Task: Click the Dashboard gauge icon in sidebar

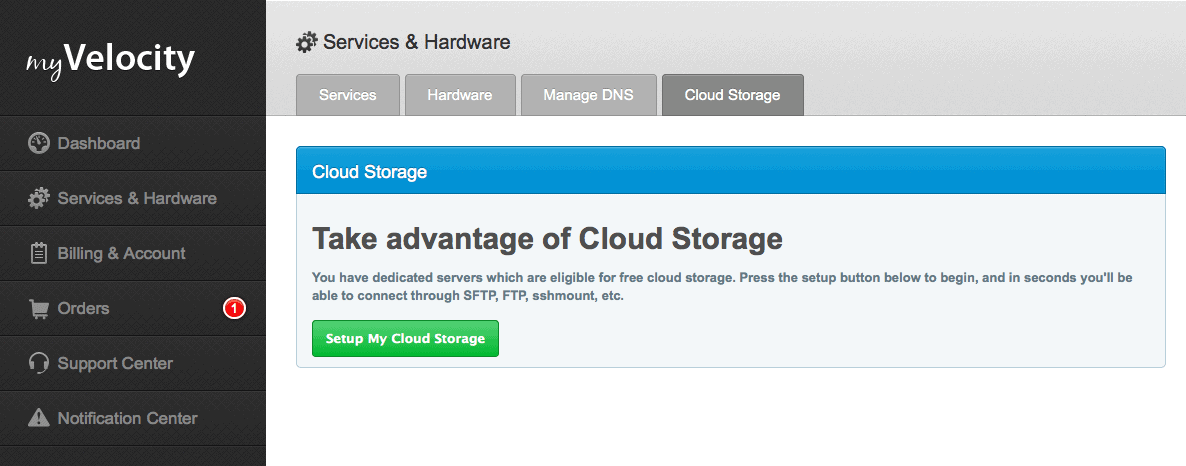Action: (39, 143)
